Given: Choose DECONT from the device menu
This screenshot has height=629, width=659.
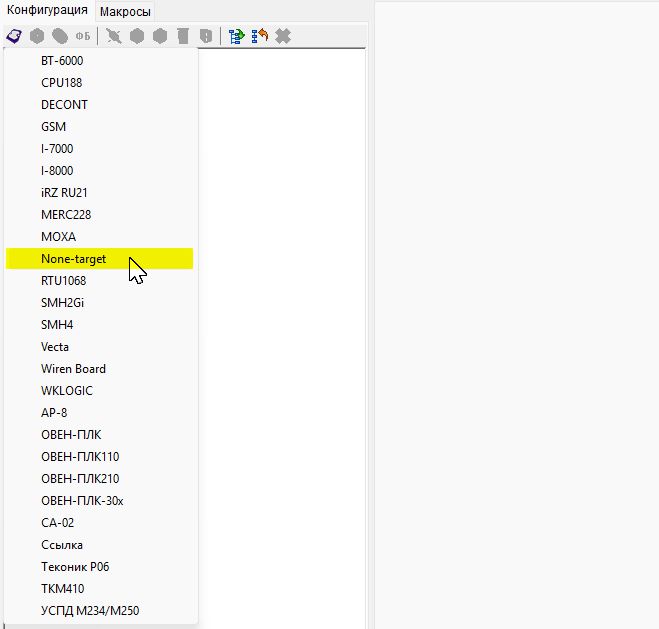Looking at the screenshot, I should point(64,105).
